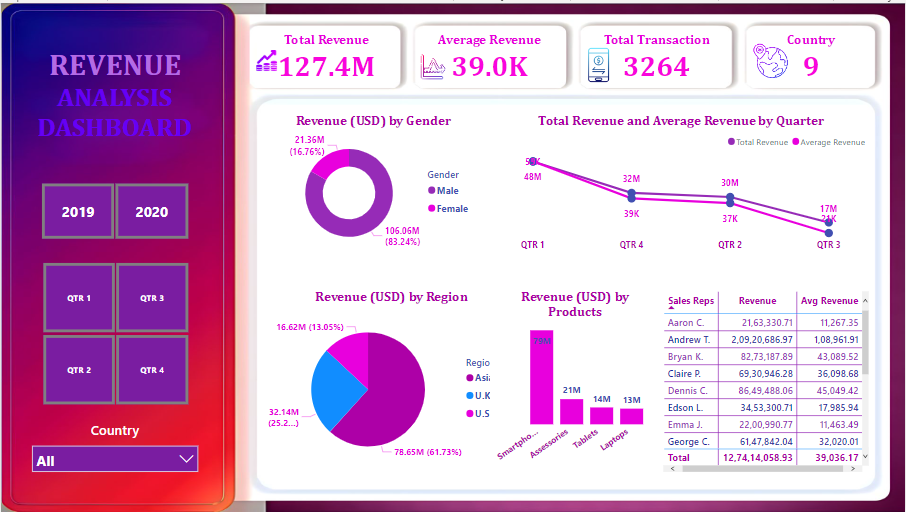The image size is (906, 512).
Task: Click the Average Revenue chart icon
Action: coord(433,67)
